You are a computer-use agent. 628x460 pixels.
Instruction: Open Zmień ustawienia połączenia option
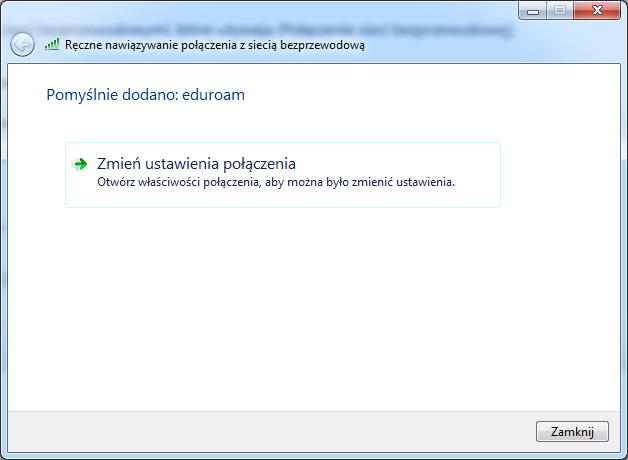click(x=283, y=175)
